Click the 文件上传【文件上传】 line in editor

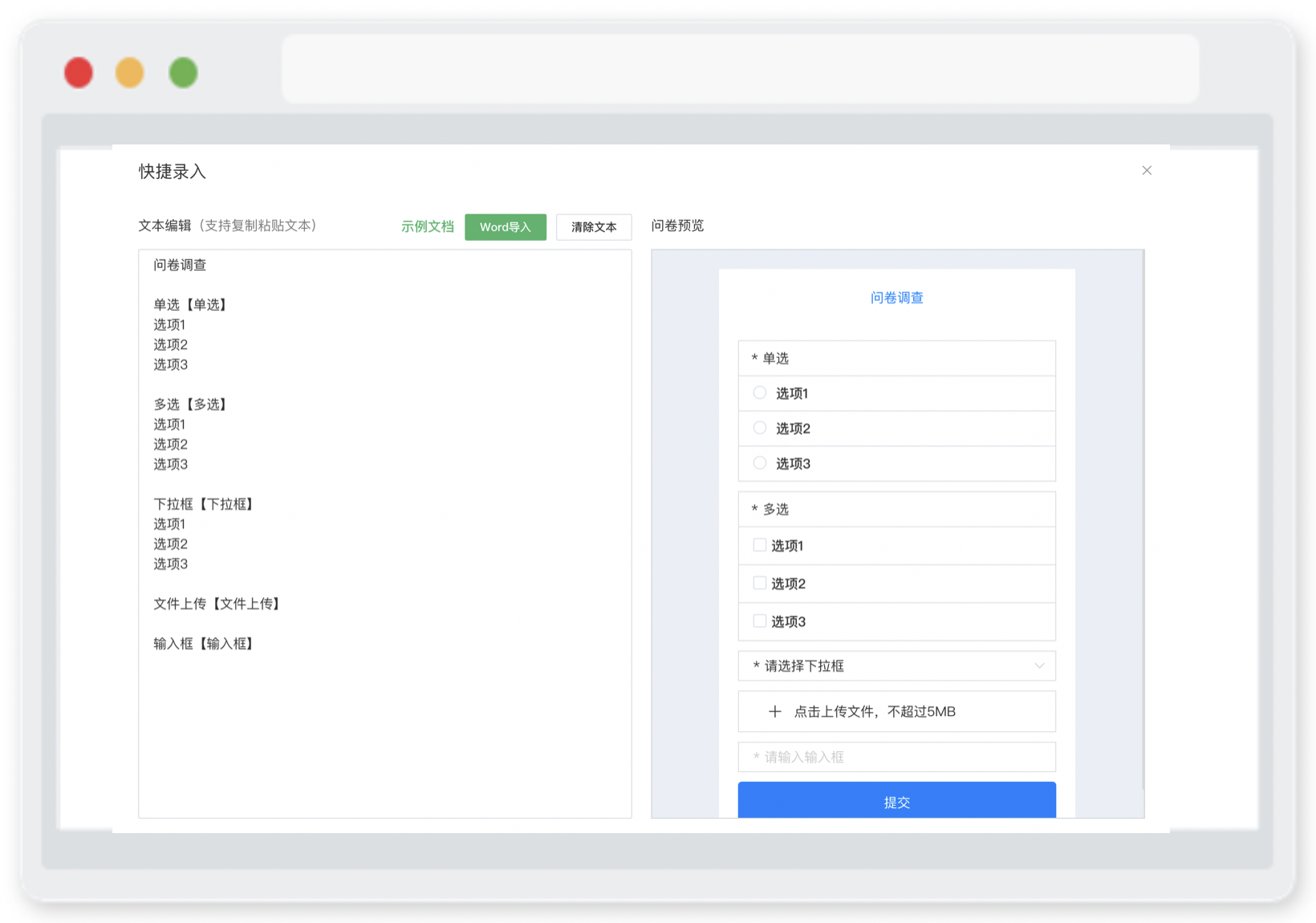218,604
